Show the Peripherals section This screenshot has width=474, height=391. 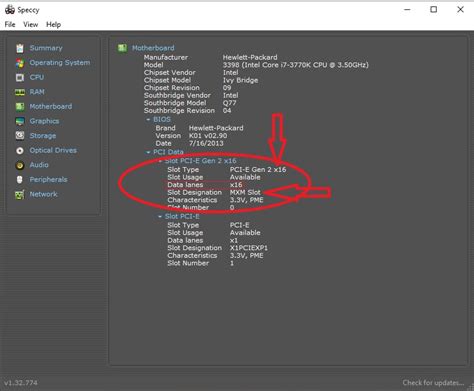point(48,180)
